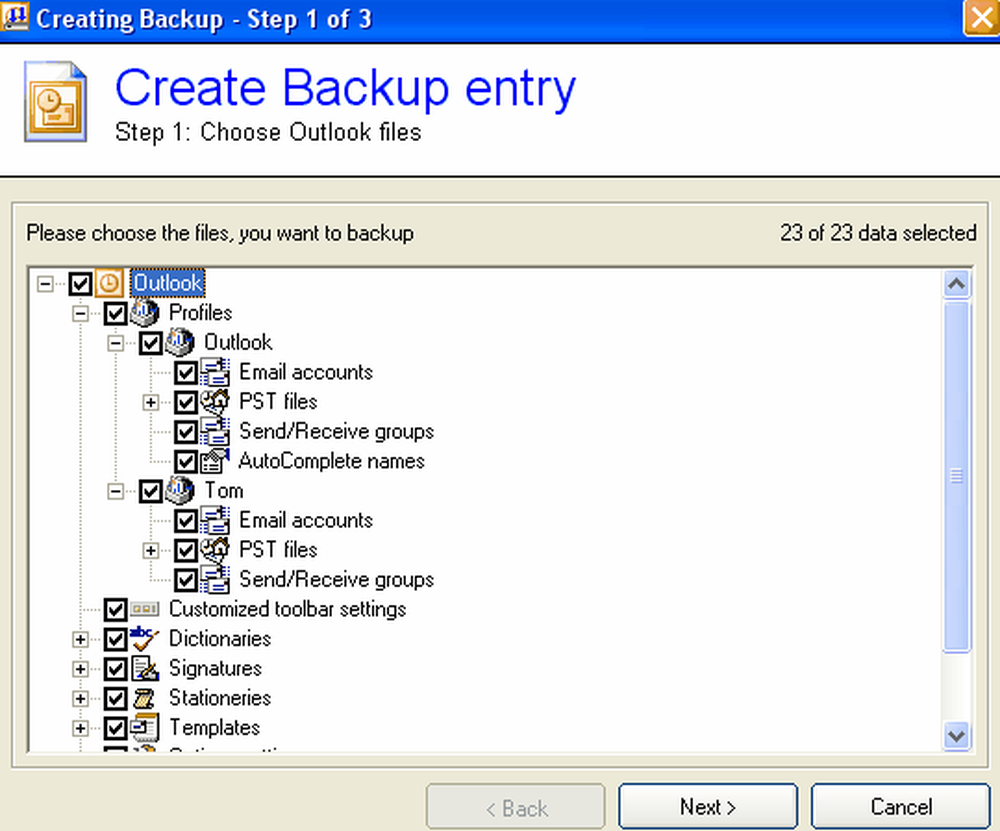Select the Stationeries label

[x=220, y=698]
